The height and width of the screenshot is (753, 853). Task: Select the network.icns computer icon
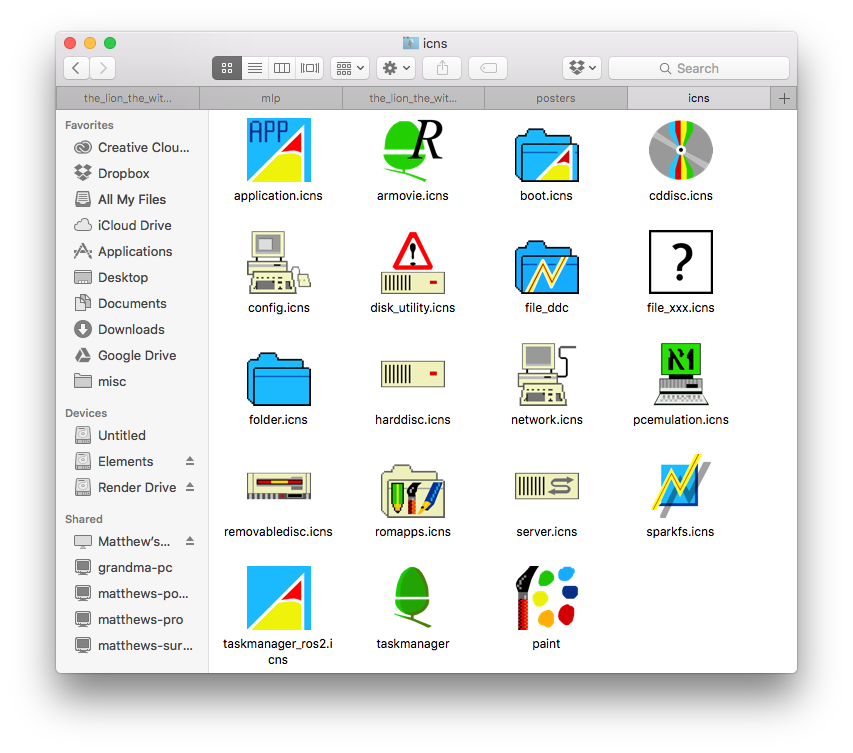(x=546, y=374)
